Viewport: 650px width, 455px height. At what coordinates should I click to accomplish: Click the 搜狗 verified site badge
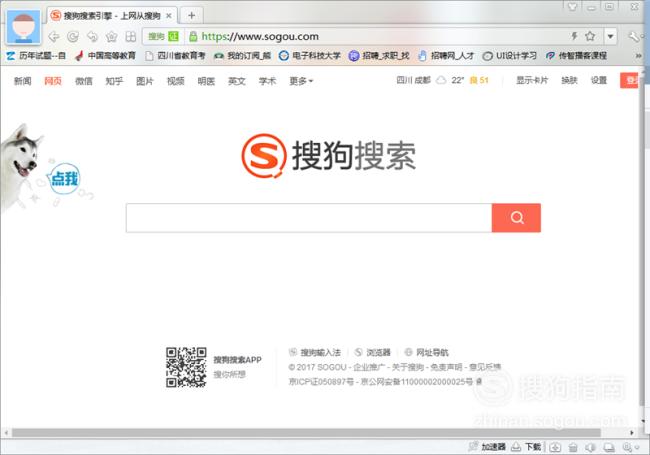click(163, 36)
